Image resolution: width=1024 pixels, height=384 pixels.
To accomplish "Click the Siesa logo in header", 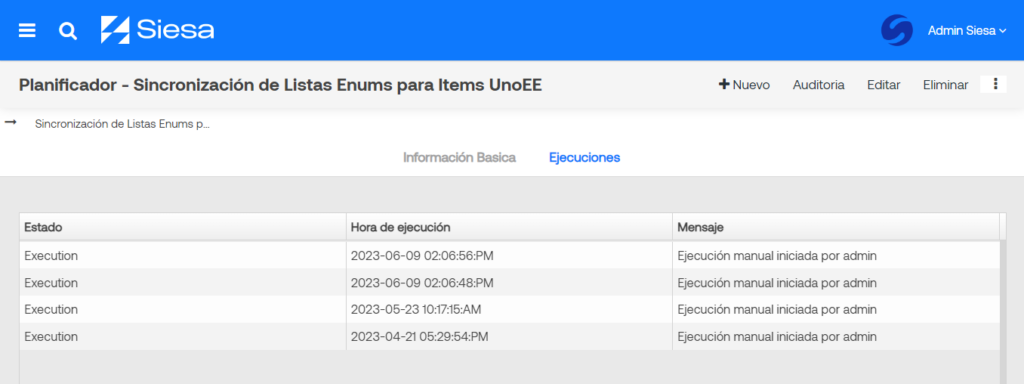I will (x=157, y=30).
